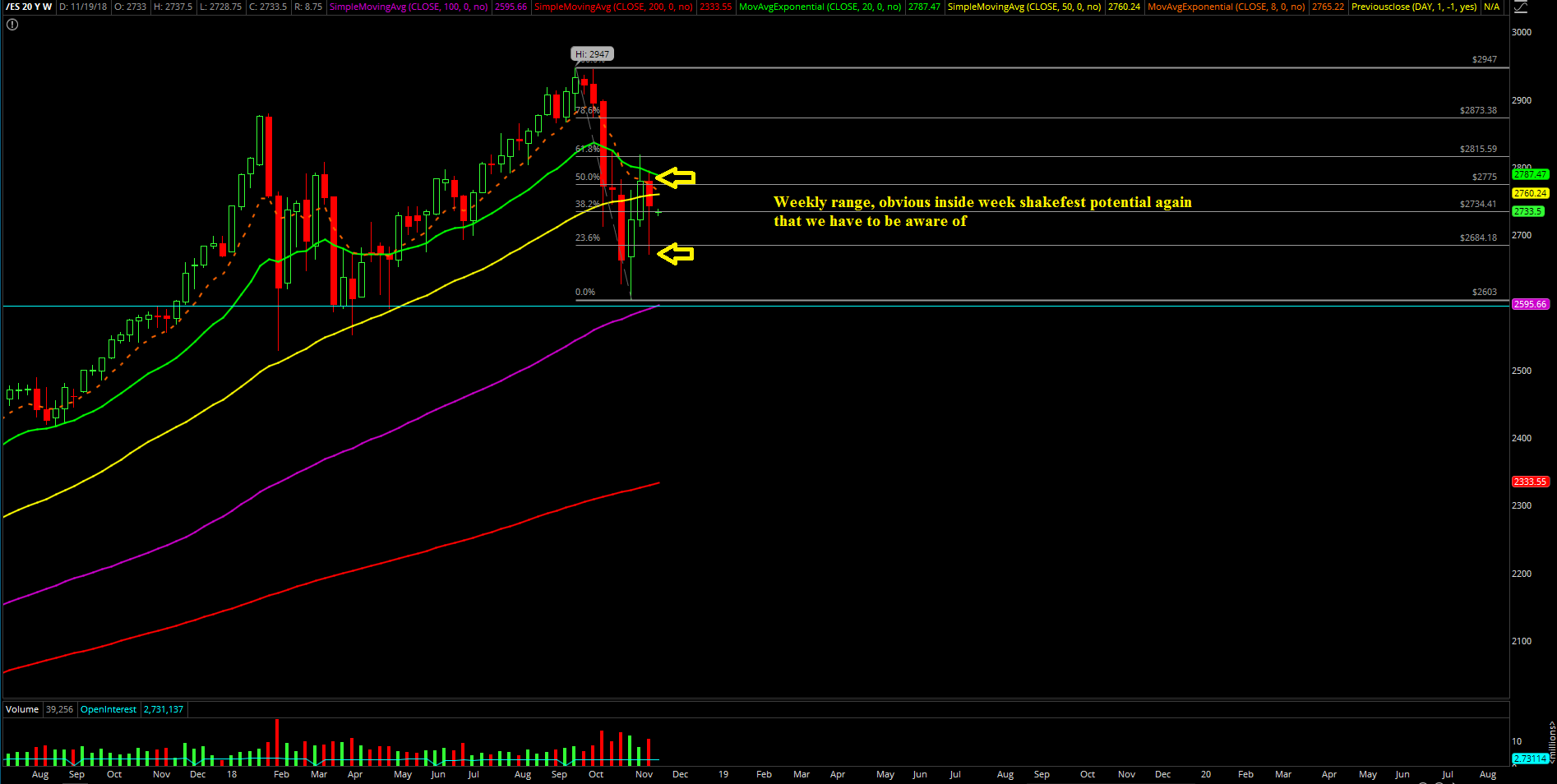Click the 78.6% retracement label
Viewport: 1557px width, 784px height.
pos(587,110)
